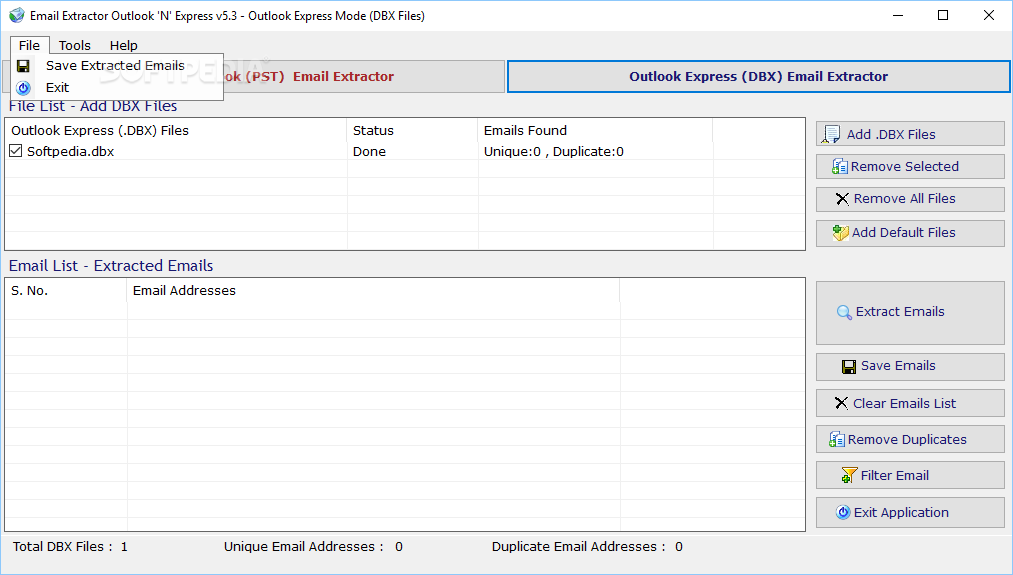Open the File menu

coord(29,45)
